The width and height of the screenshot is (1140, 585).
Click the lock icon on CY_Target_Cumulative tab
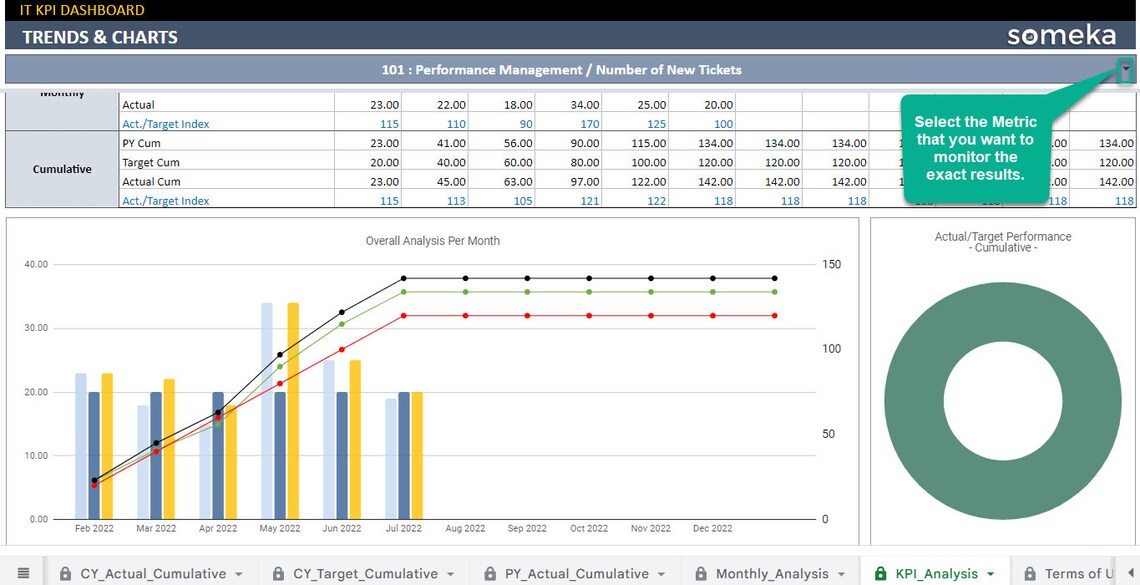tap(278, 573)
